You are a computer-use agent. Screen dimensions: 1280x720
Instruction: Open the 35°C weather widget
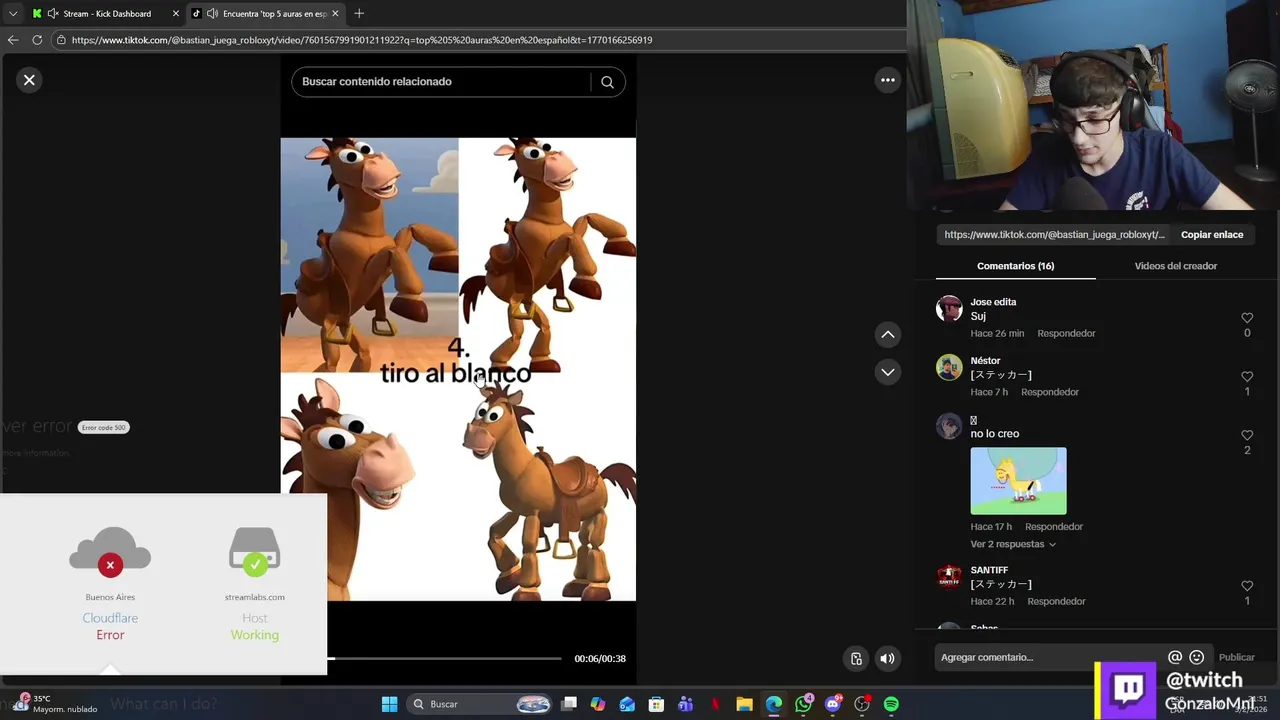click(57, 704)
